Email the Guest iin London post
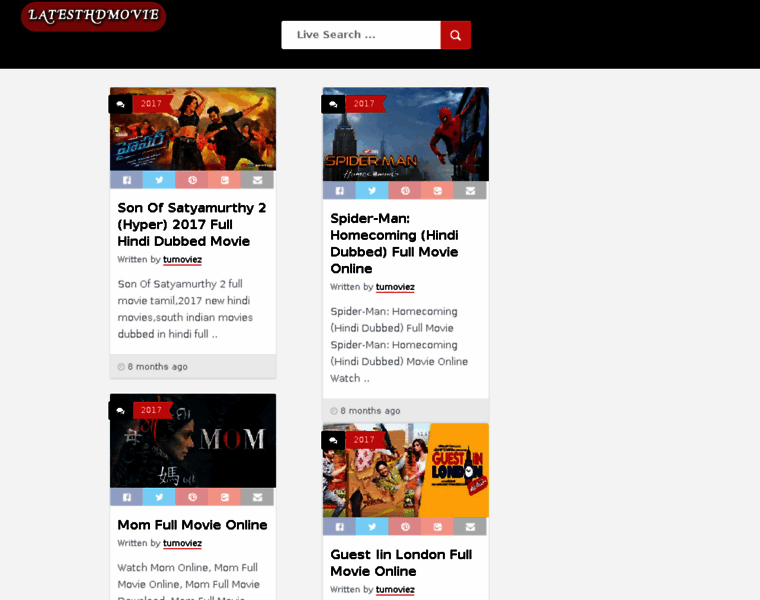 click(470, 526)
